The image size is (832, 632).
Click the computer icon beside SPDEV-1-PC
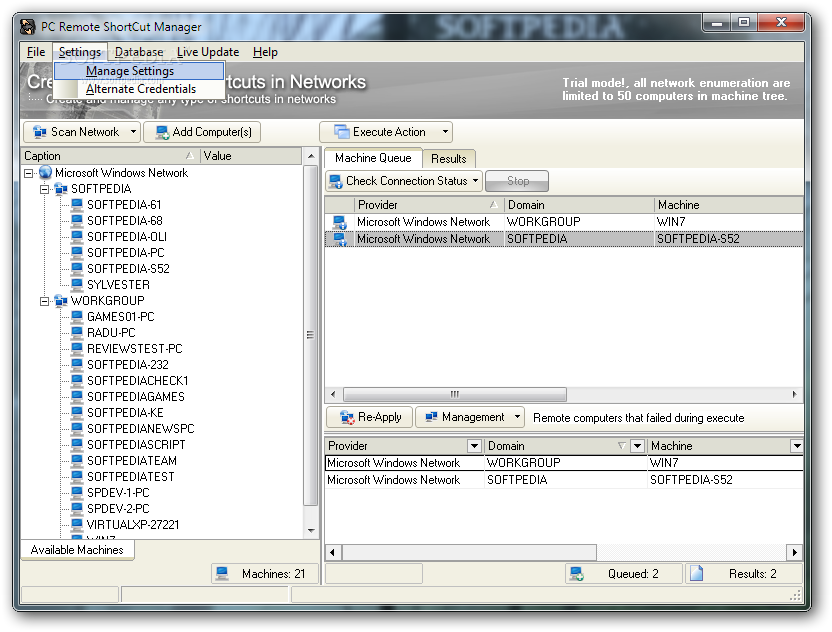[x=77, y=492]
